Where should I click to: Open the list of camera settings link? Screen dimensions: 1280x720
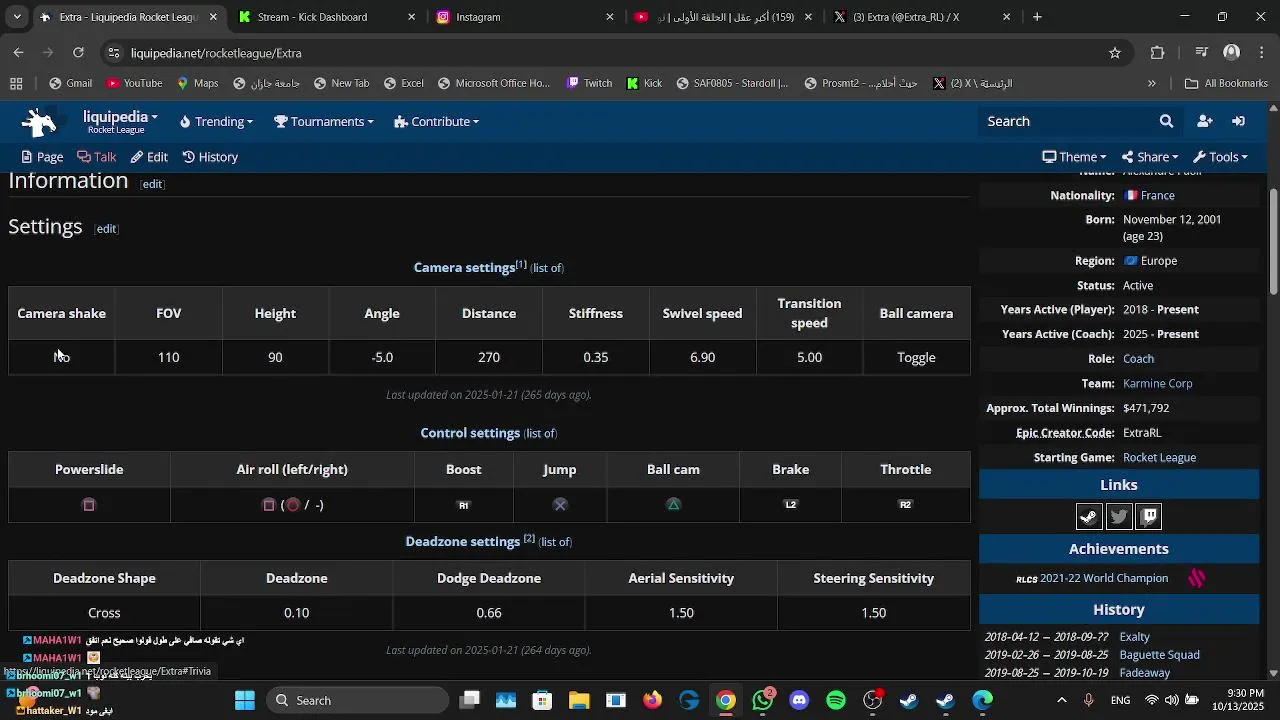[547, 268]
